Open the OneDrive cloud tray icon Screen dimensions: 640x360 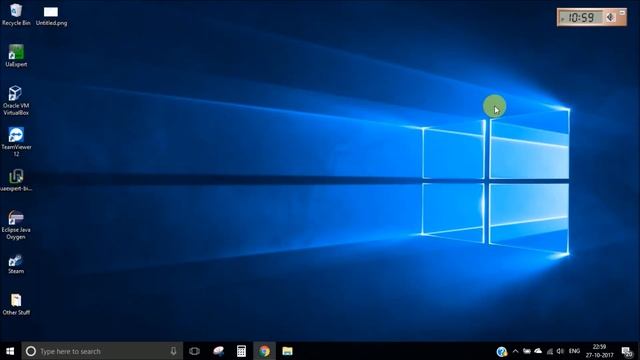pyautogui.click(x=538, y=351)
